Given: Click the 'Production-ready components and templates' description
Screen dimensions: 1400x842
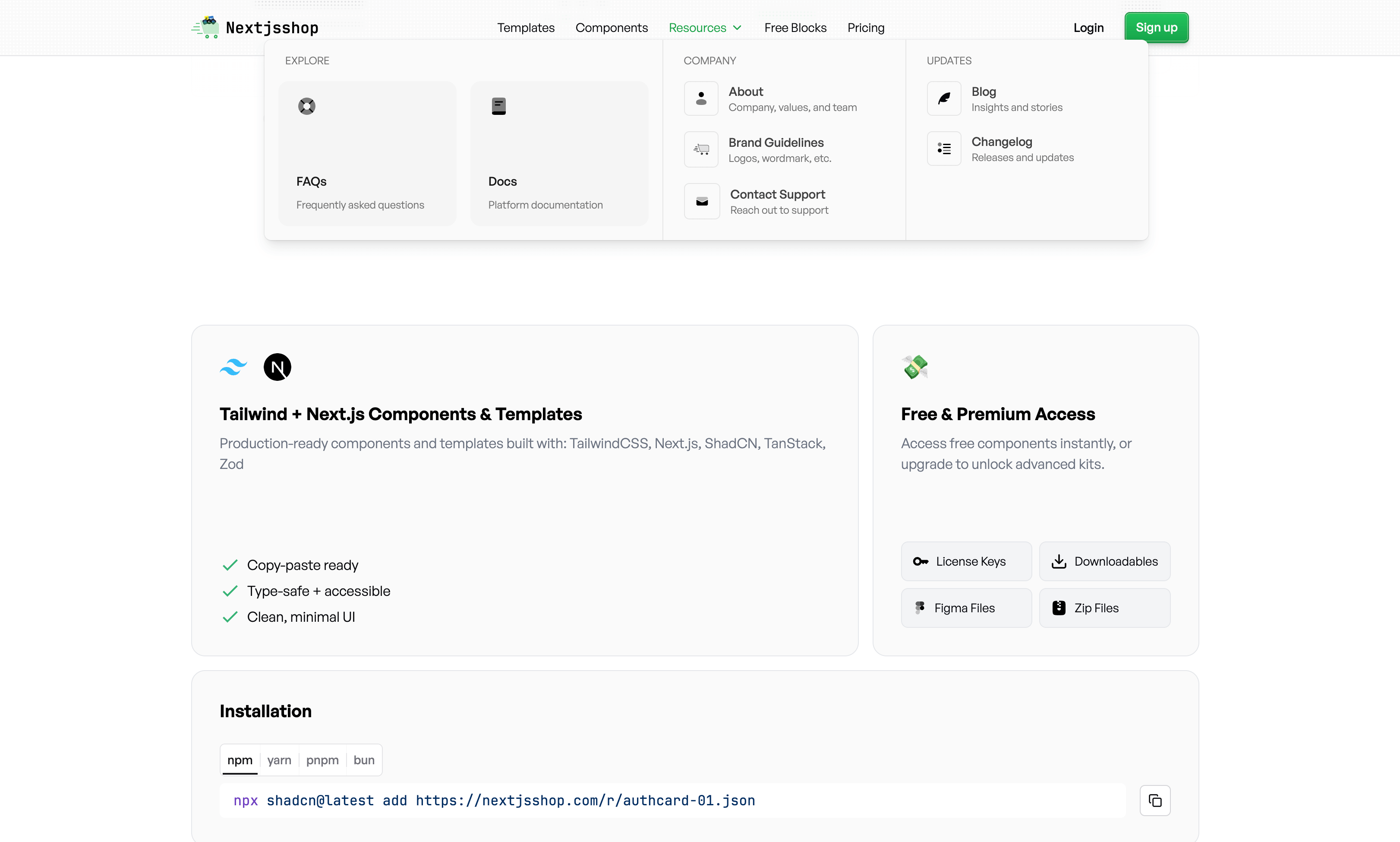Looking at the screenshot, I should [x=523, y=453].
